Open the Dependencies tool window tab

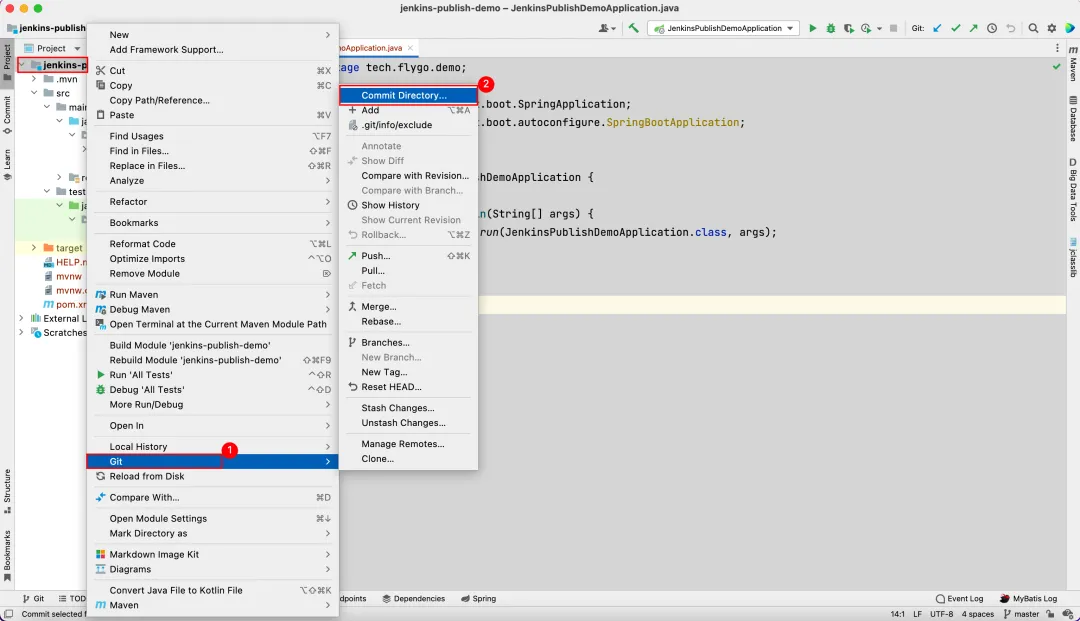coord(413,598)
